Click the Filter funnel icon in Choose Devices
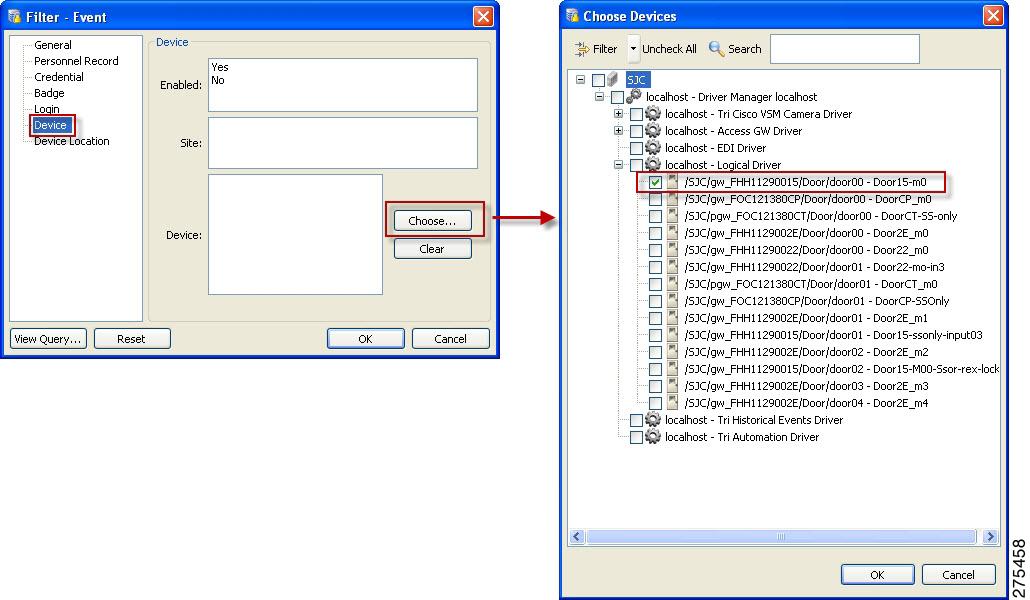Viewport: 1030px width, 600px height. point(581,49)
